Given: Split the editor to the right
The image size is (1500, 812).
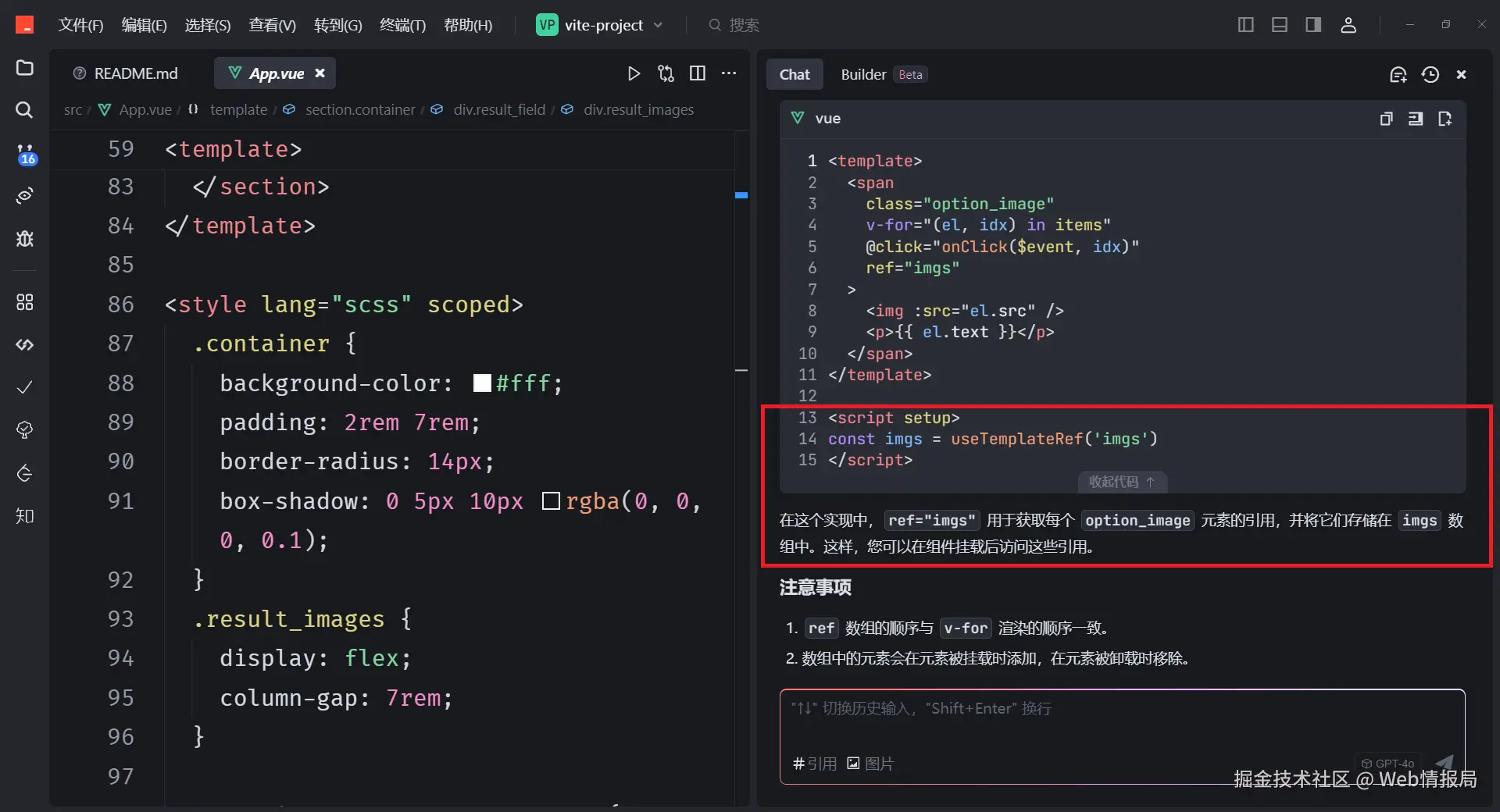Looking at the screenshot, I should pos(698,73).
